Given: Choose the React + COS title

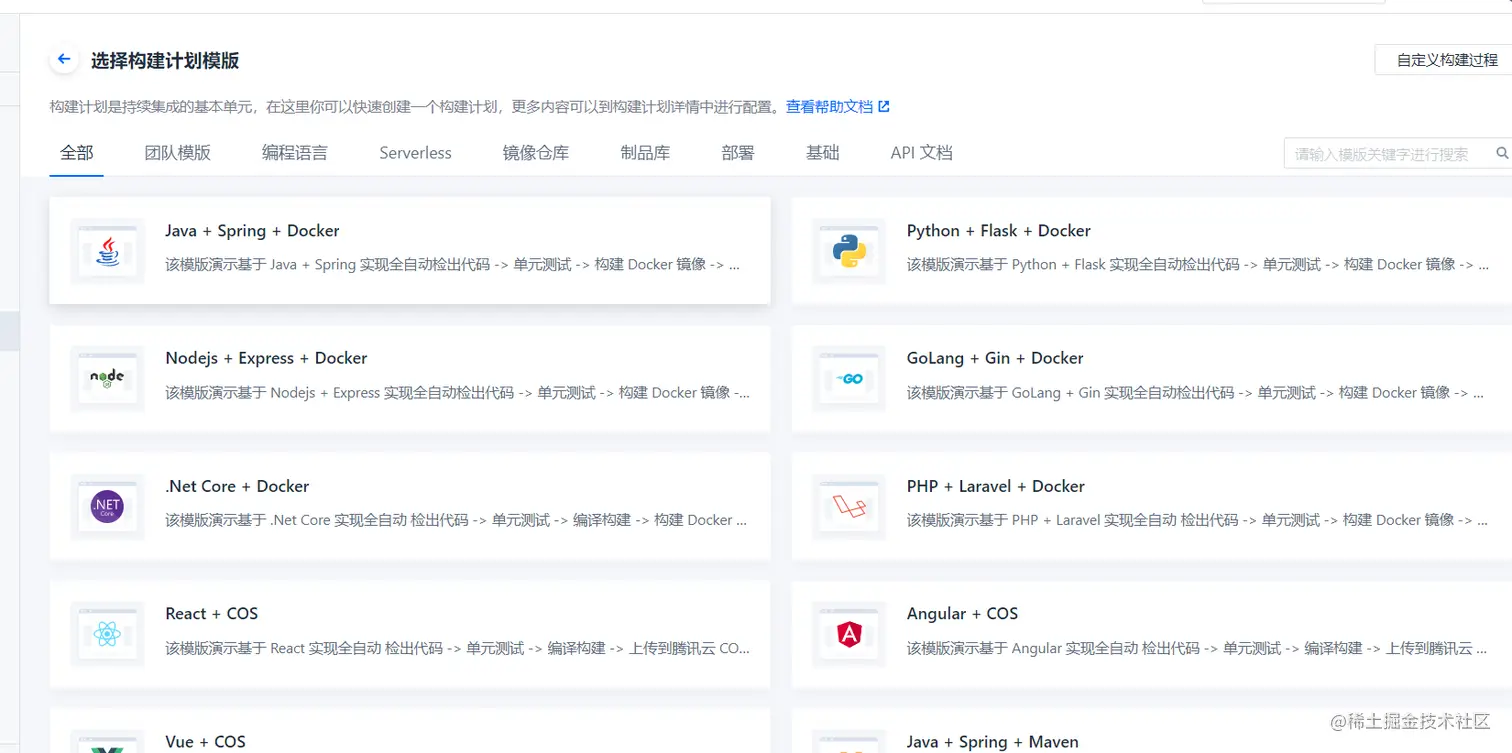Looking at the screenshot, I should tap(212, 613).
